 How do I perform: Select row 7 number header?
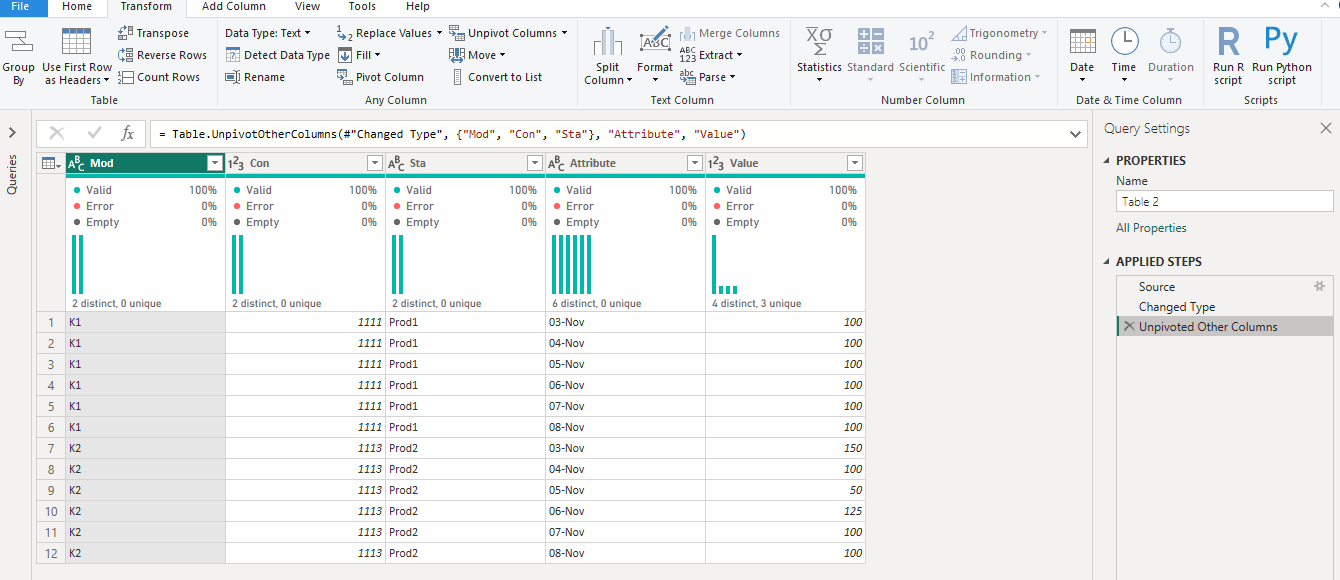(51, 448)
